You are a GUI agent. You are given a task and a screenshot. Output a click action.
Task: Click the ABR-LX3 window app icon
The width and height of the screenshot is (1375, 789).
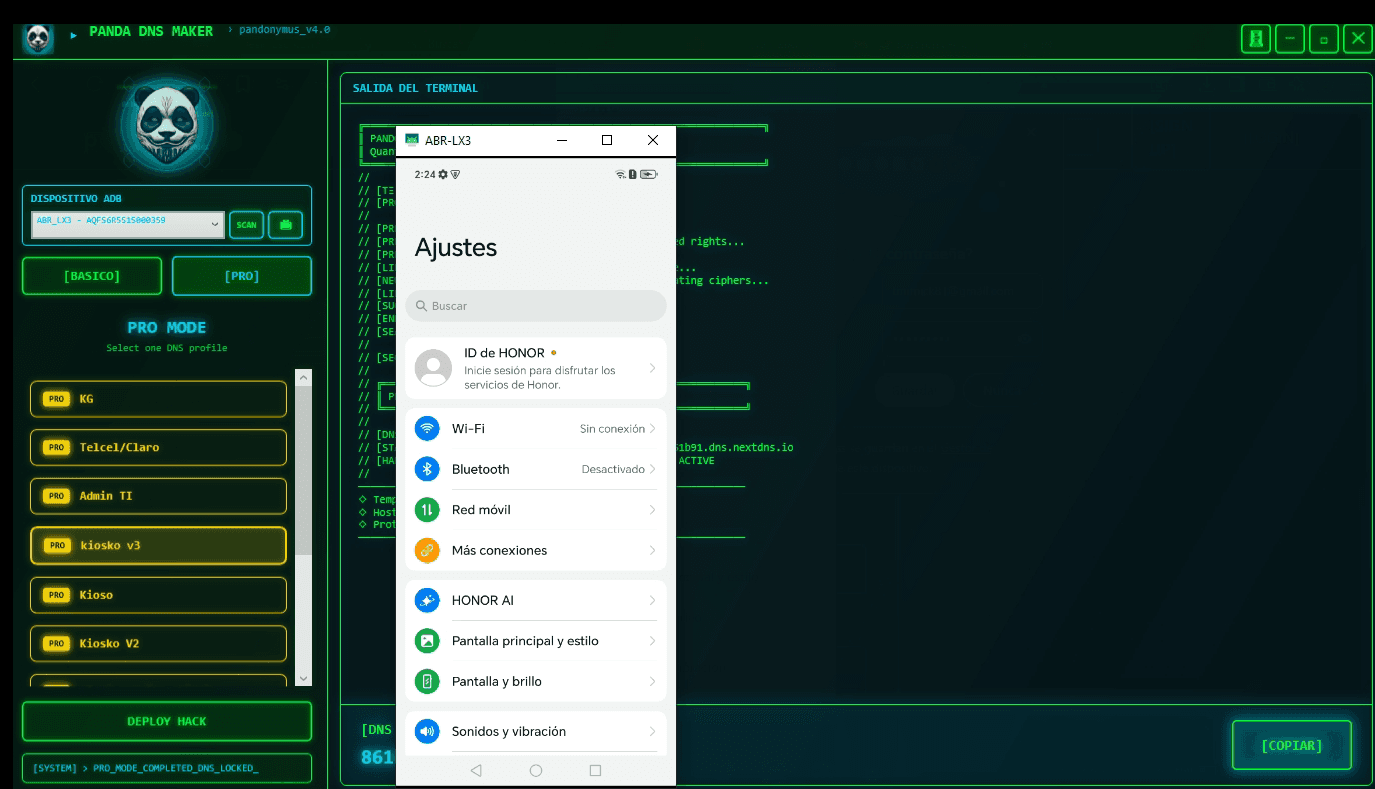tap(412, 140)
